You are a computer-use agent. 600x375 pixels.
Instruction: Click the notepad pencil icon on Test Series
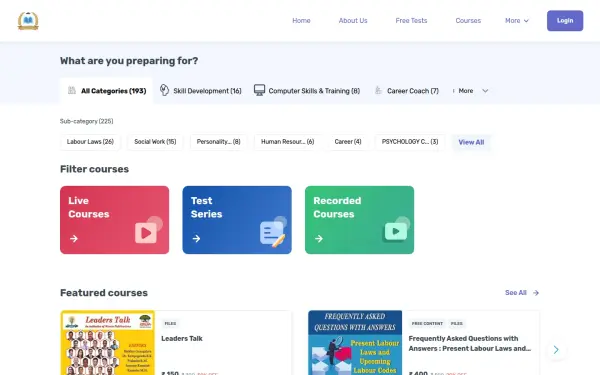pyautogui.click(x=272, y=233)
